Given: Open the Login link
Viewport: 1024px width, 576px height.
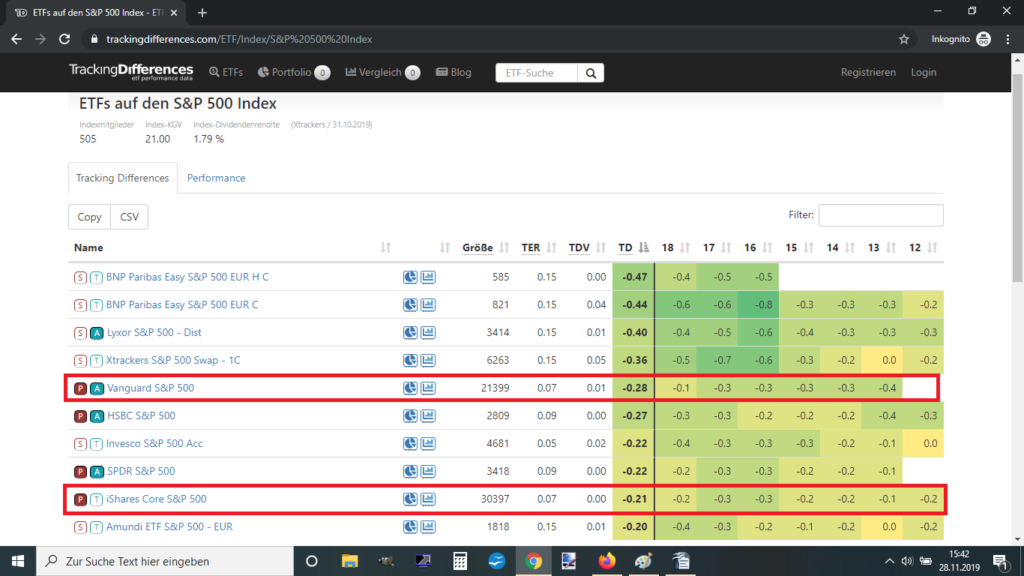Looking at the screenshot, I should point(923,72).
